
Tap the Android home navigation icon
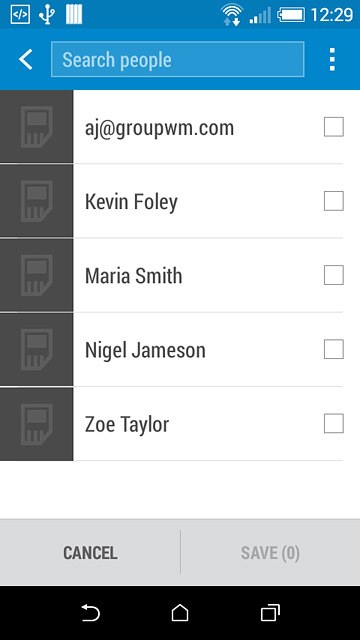click(x=180, y=613)
